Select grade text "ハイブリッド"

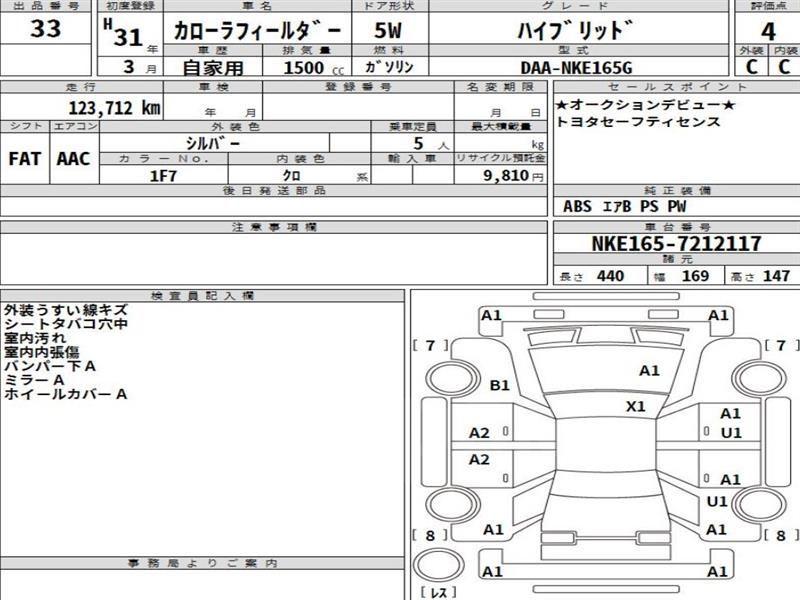pos(576,31)
